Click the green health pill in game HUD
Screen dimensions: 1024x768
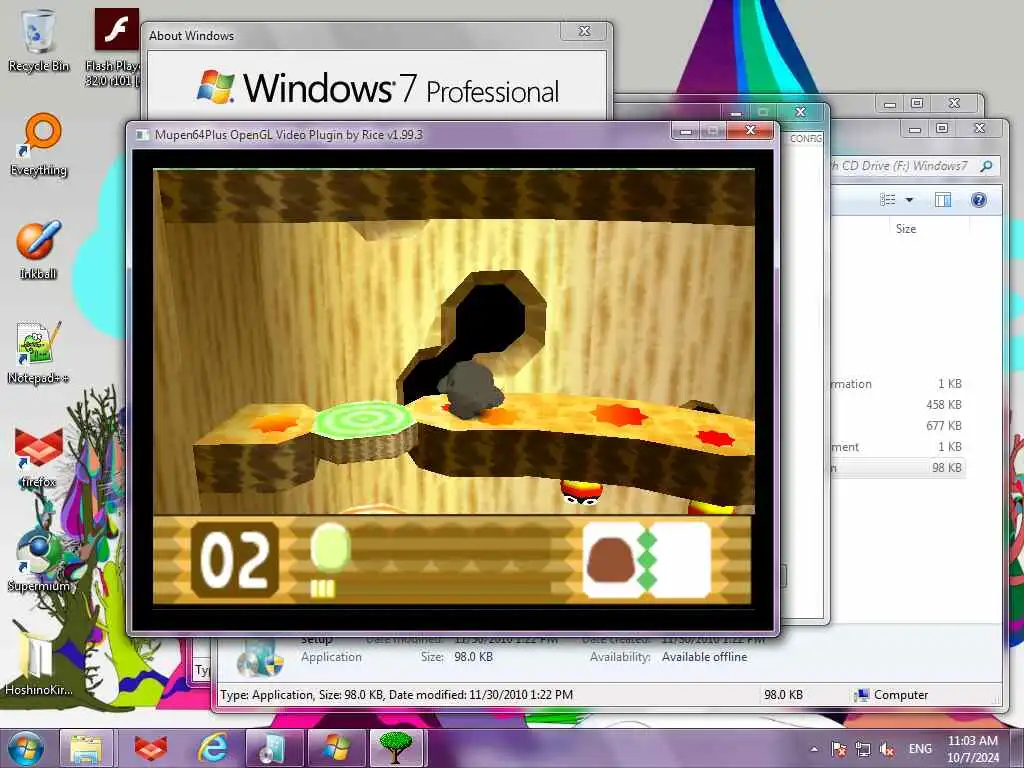[330, 547]
